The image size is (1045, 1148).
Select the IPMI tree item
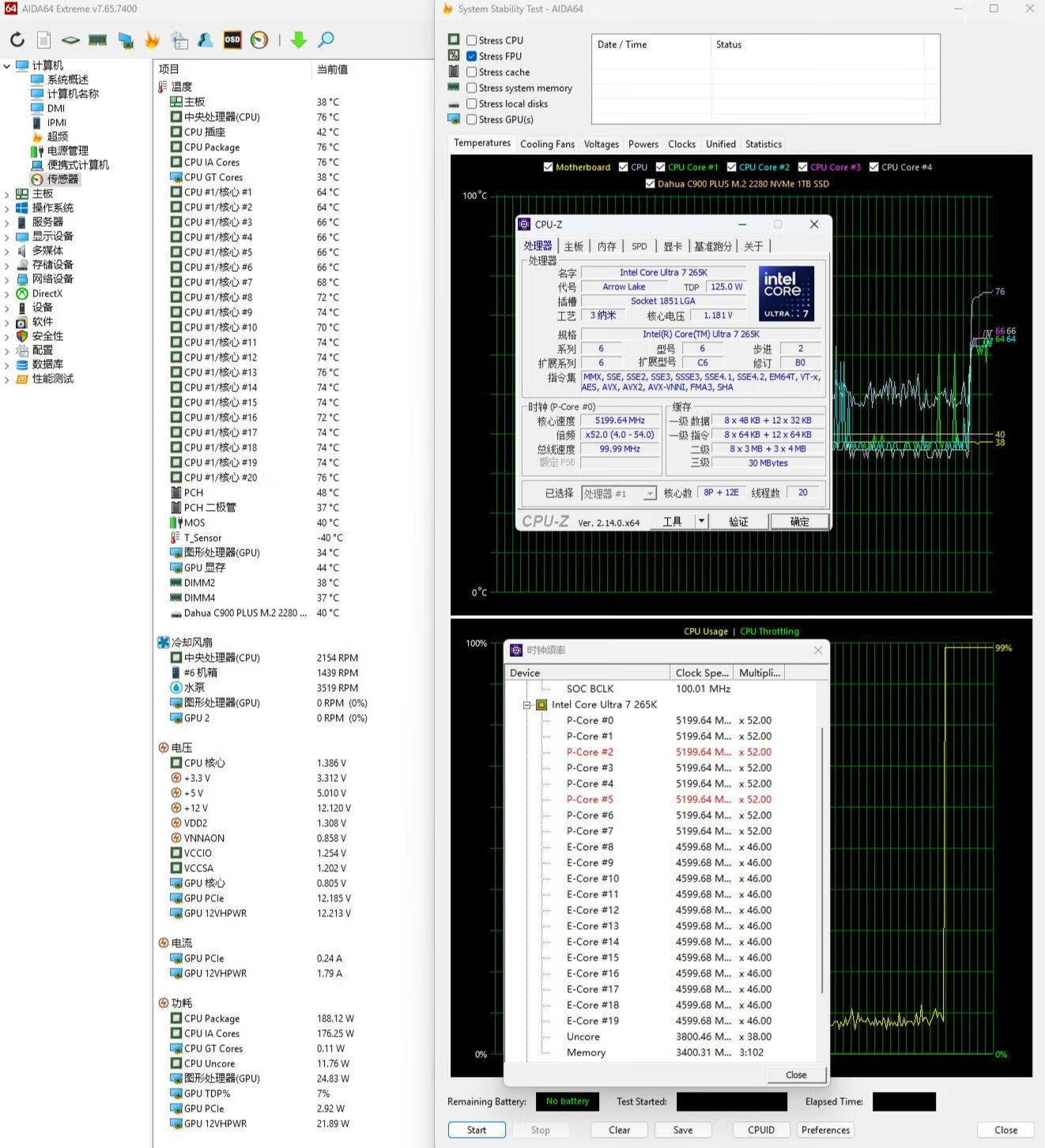point(49,123)
